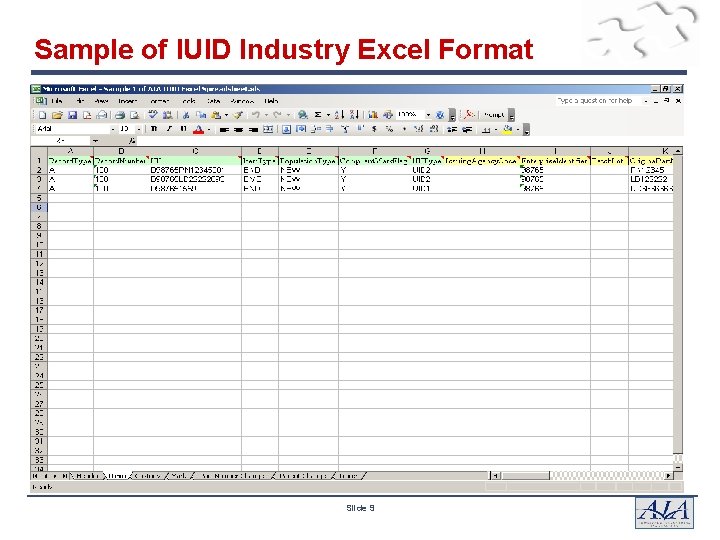Open the File menu
This screenshot has height=540, width=720.
(x=57, y=101)
